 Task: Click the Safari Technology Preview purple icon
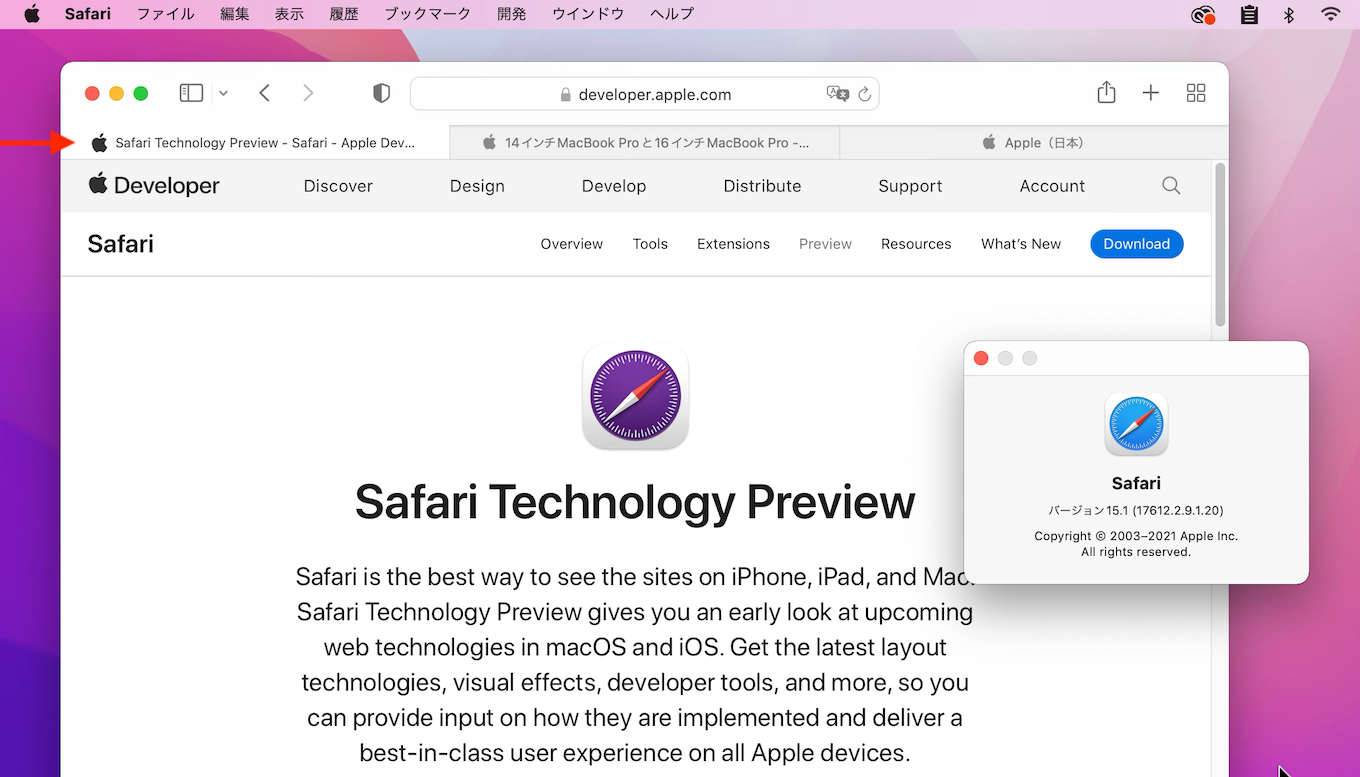tap(635, 397)
